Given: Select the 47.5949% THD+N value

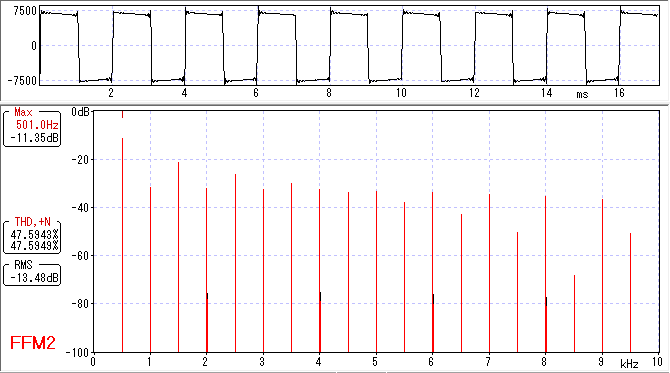Looking at the screenshot, I should point(34,246).
